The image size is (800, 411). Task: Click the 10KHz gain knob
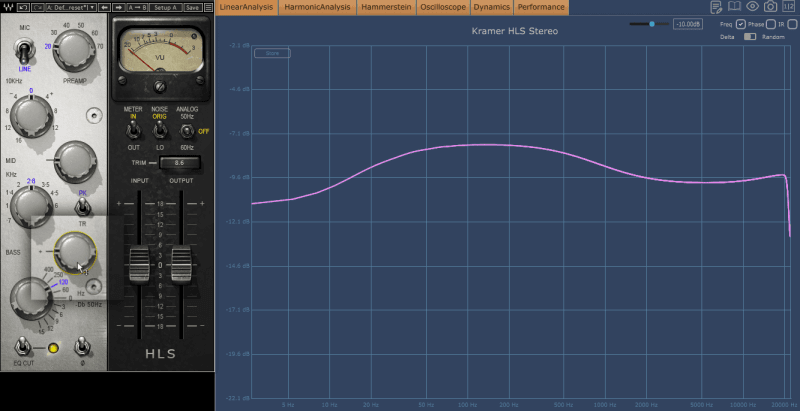coord(31,116)
